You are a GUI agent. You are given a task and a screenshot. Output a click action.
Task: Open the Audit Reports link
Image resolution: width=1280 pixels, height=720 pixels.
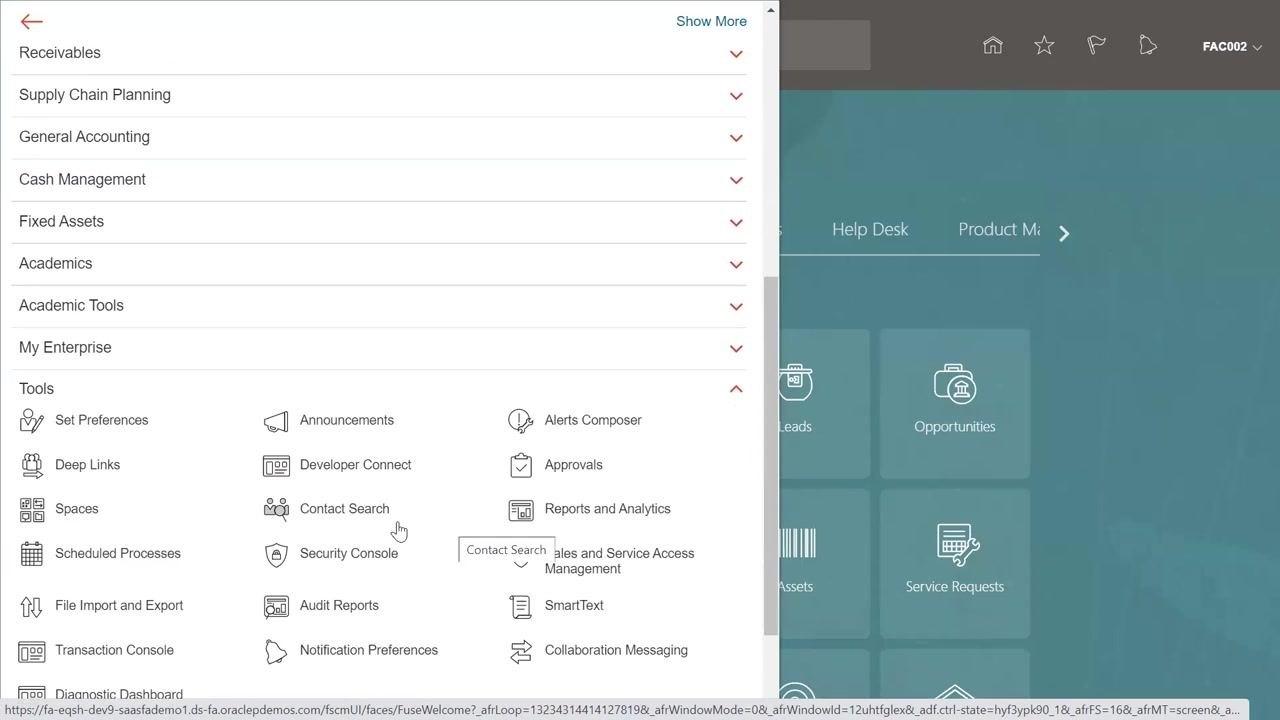(339, 605)
